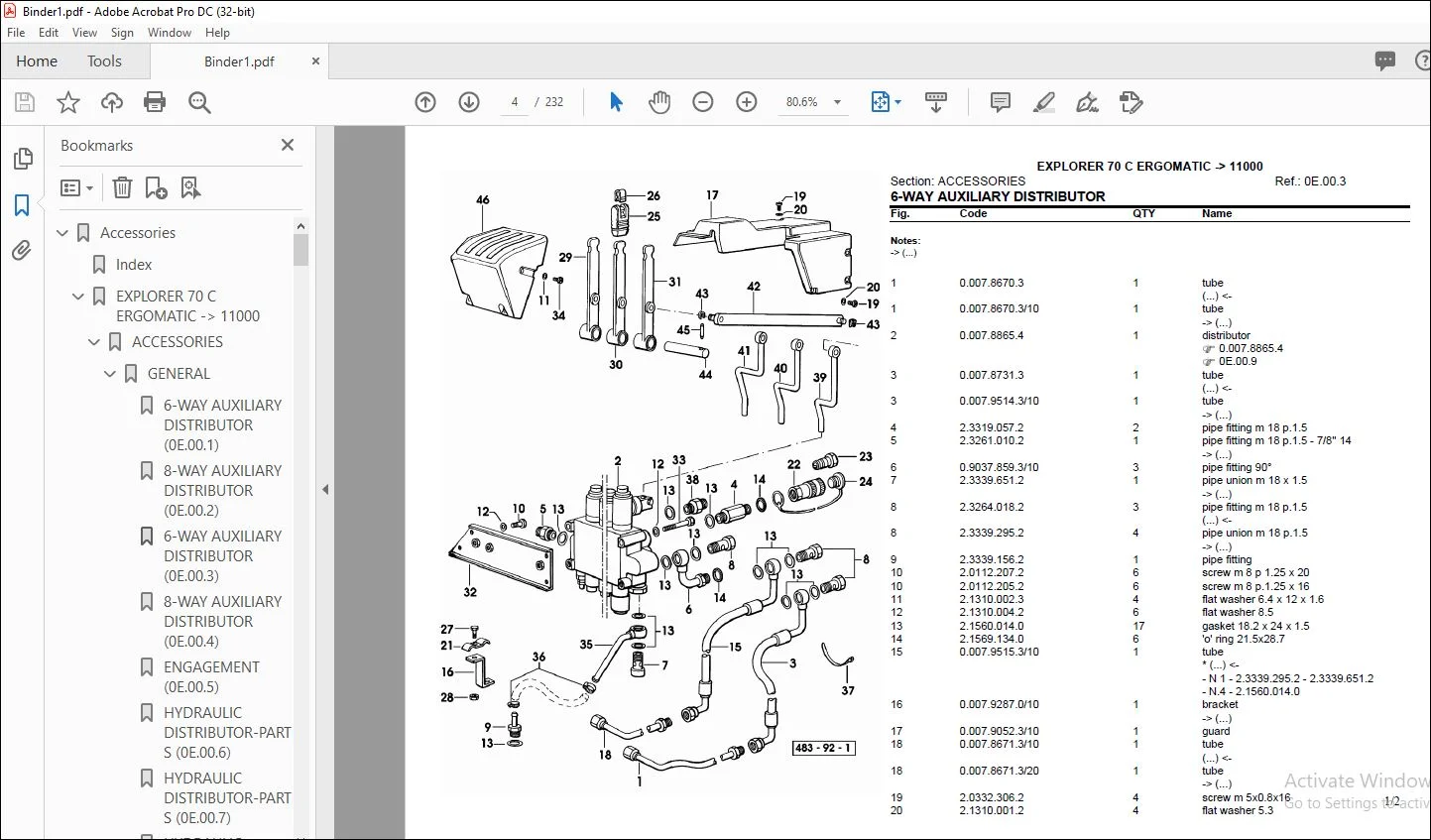Close the Bookmarks panel
The height and width of the screenshot is (840, 1431).
pos(288,145)
